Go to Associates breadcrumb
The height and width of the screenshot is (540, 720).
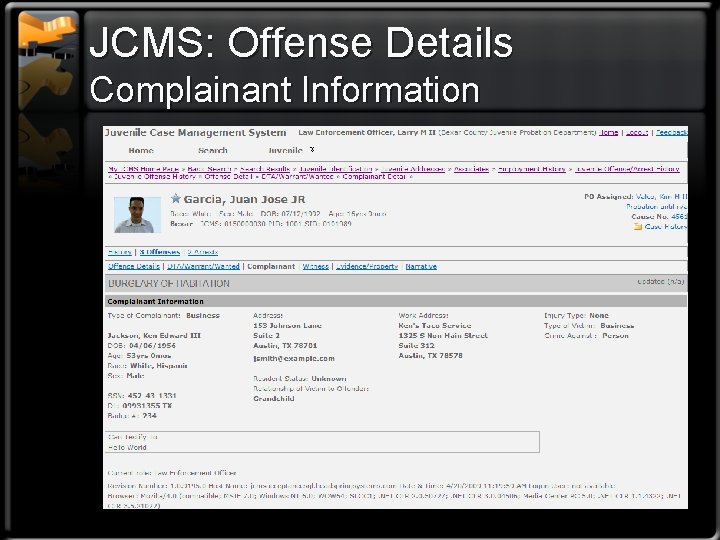coord(471,169)
